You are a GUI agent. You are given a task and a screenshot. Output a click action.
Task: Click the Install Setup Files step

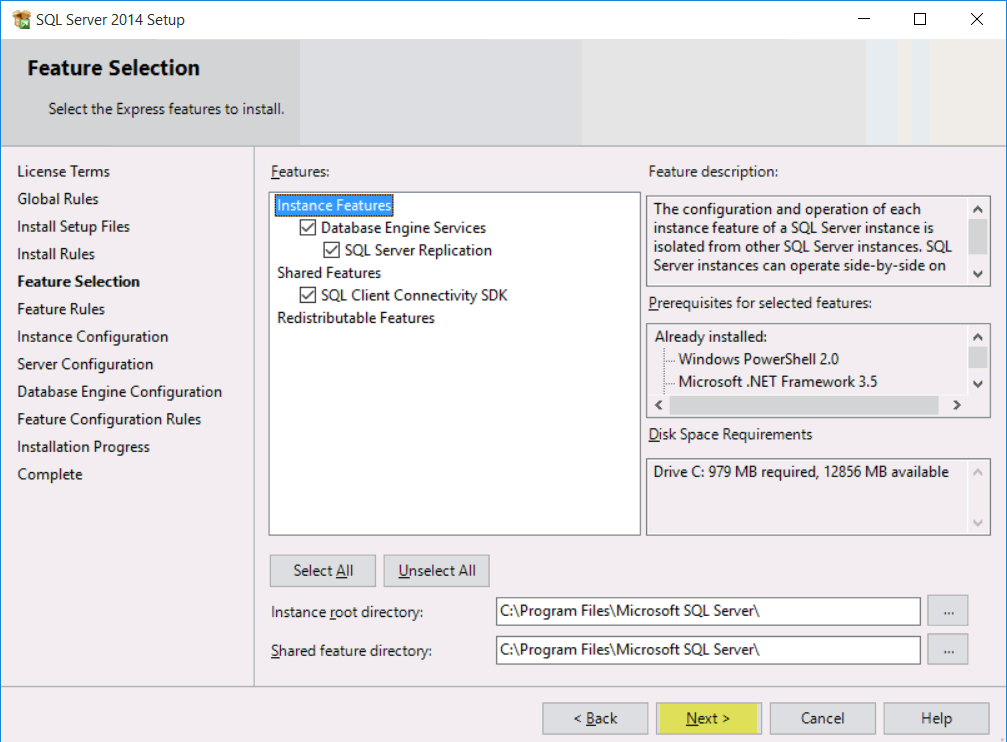point(73,227)
